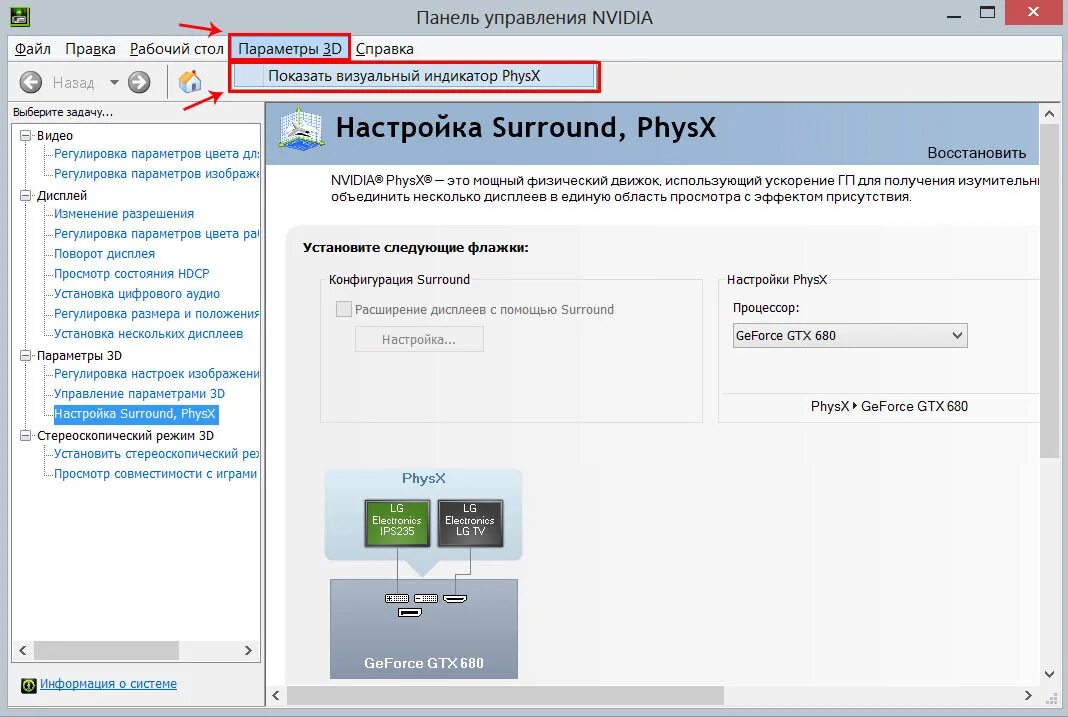Open Регулировка параметров цвета рабочего стола
The height and width of the screenshot is (717, 1068).
tap(157, 234)
